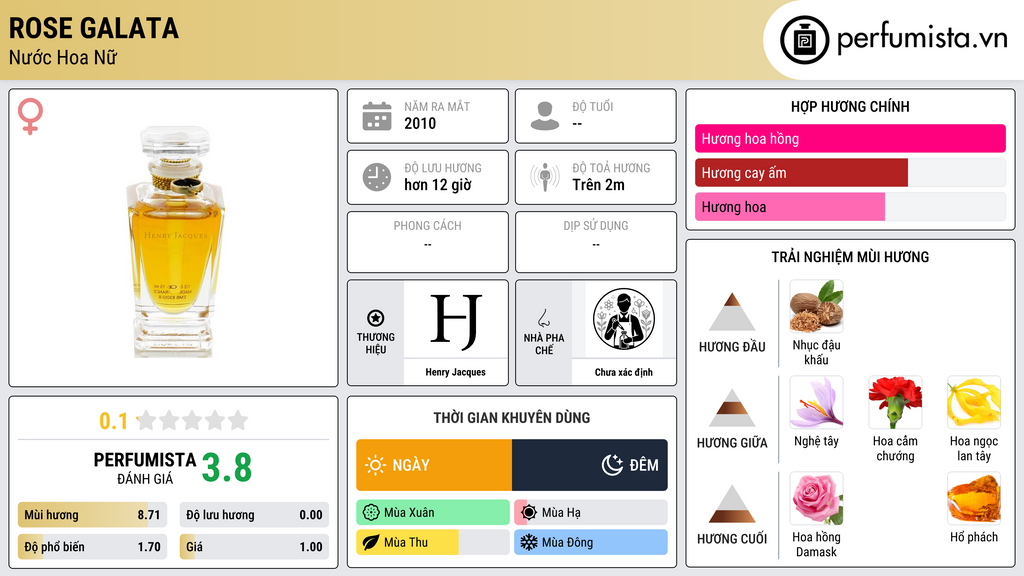Click the Mùa Thu season bar
This screenshot has height=576, width=1024.
[433, 542]
